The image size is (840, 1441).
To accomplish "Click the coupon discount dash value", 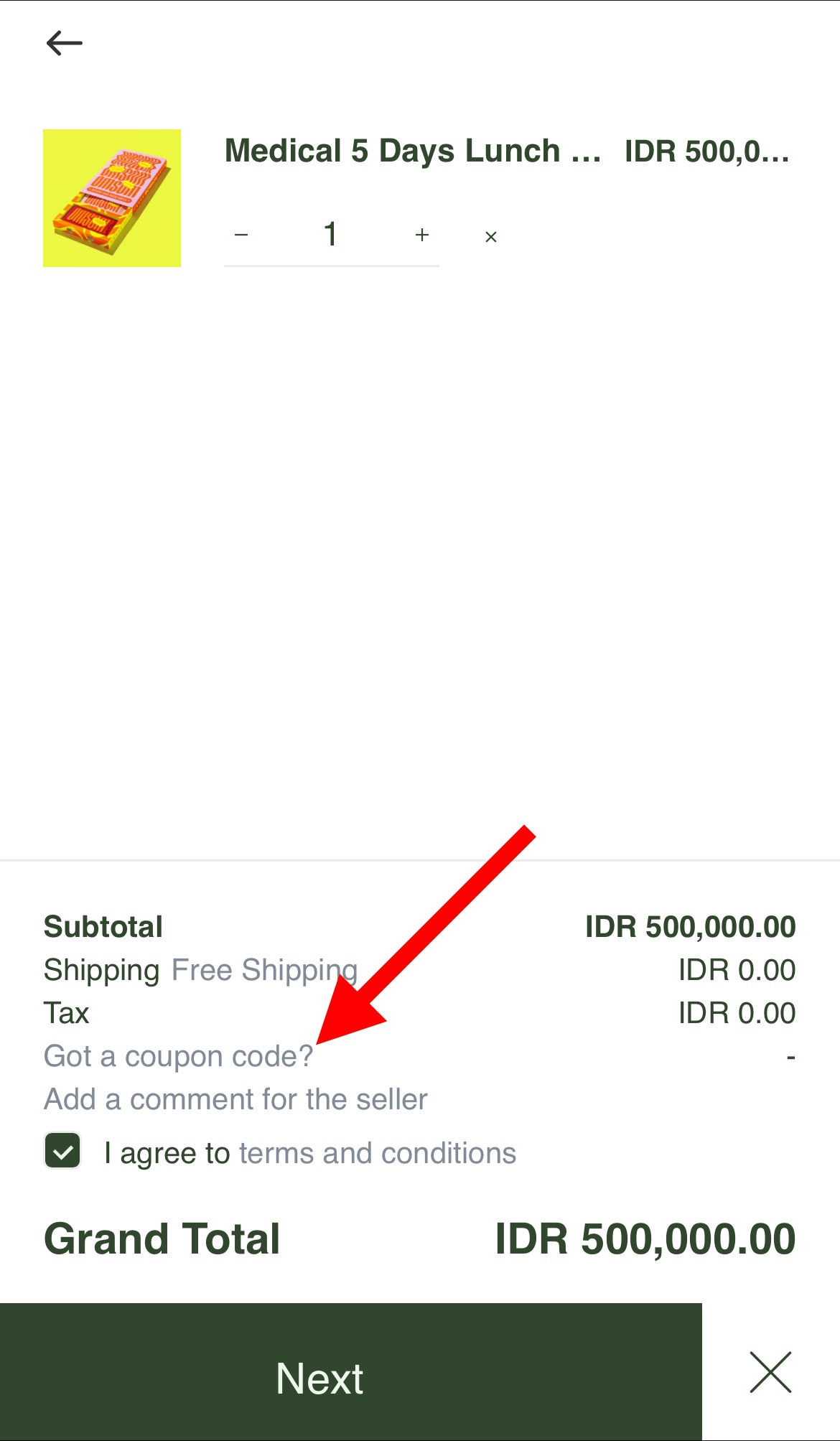I will point(790,1057).
